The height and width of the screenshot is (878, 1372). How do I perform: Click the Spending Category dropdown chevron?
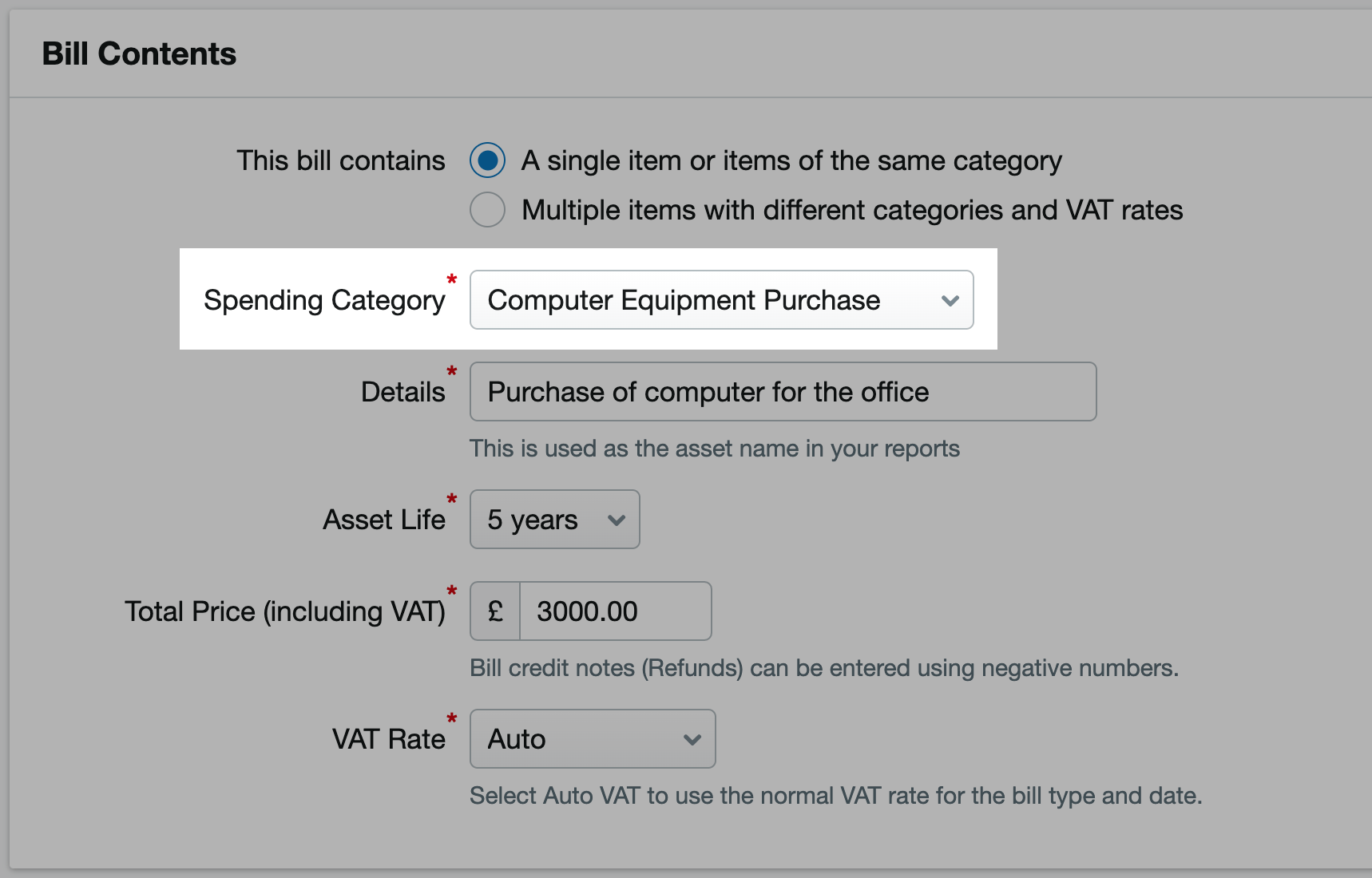(x=950, y=301)
